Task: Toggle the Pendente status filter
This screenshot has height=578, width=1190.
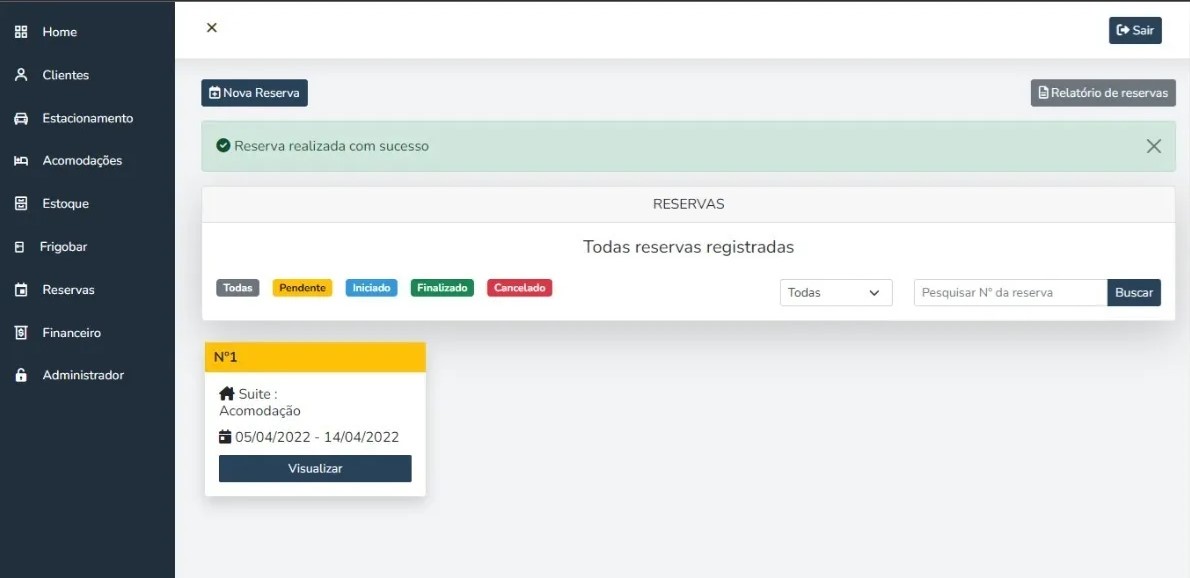Action: [x=302, y=287]
